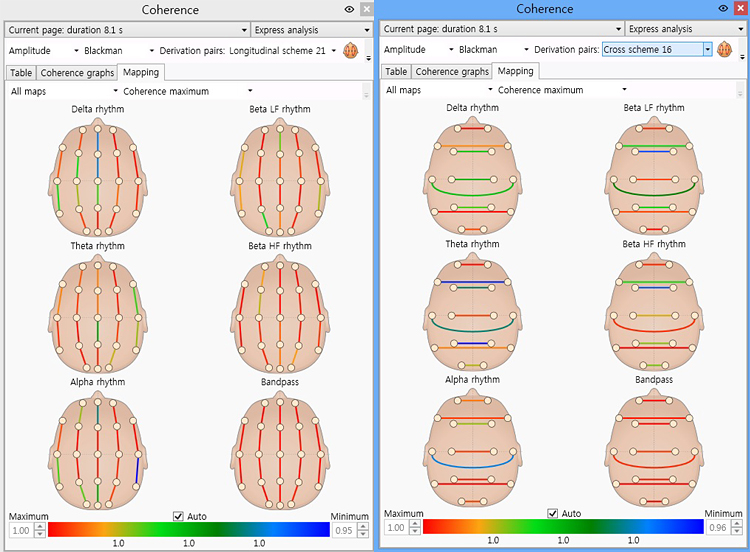Switch to Coherence graphs tab in right panel

[x=452, y=71]
